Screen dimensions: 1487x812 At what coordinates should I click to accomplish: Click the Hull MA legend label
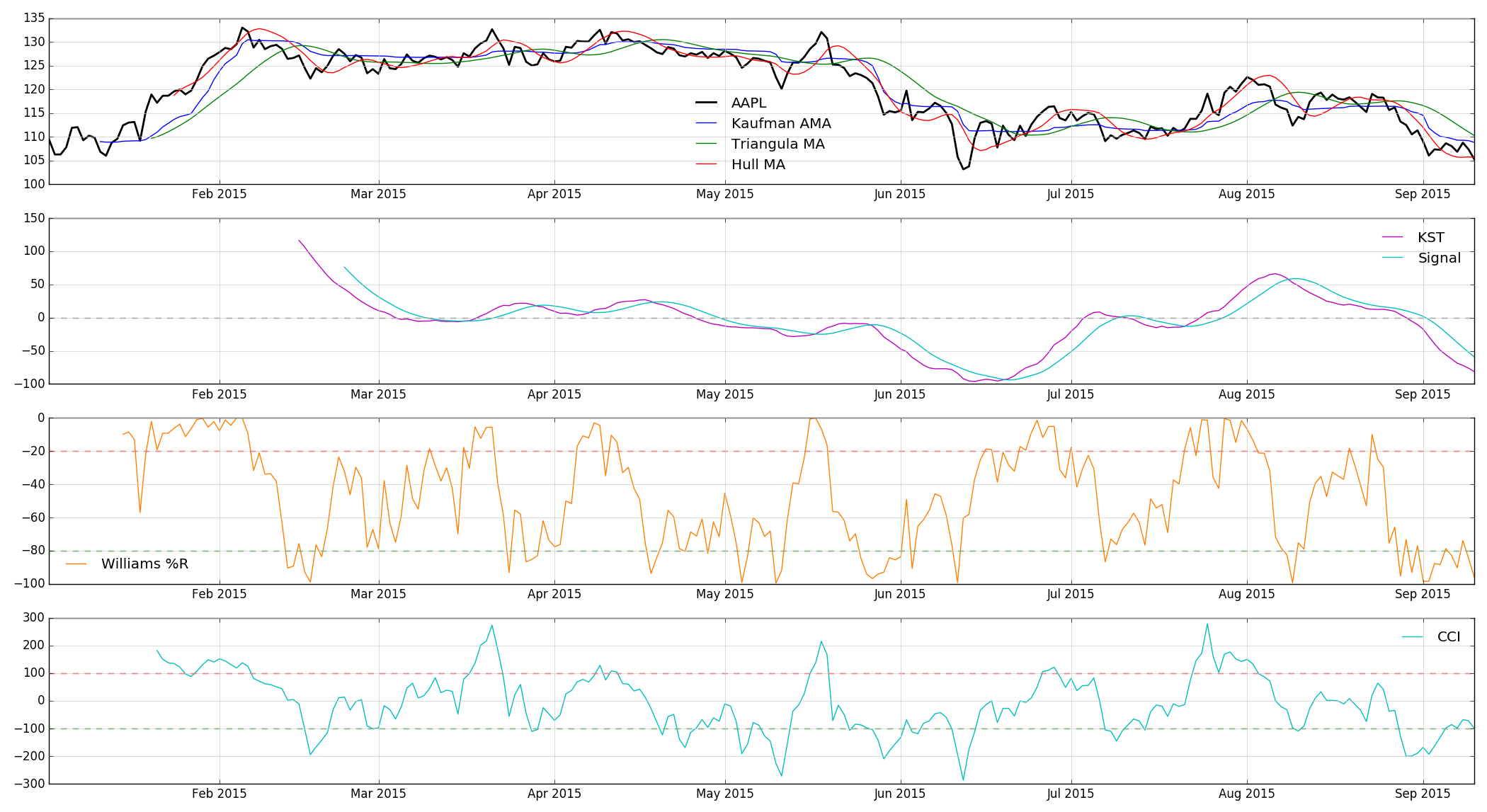point(758,165)
